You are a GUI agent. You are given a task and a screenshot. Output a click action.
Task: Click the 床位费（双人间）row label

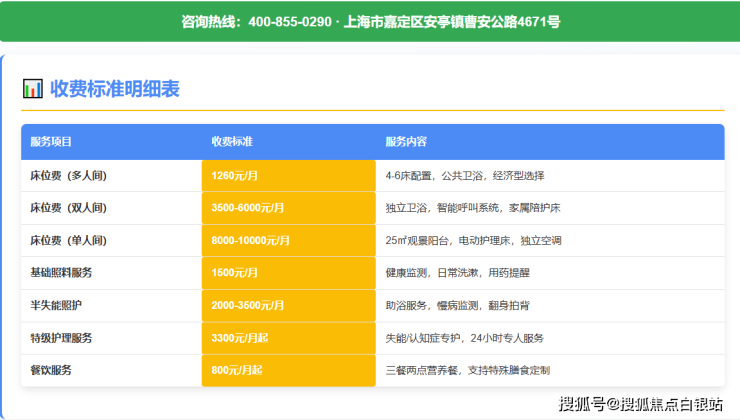pos(69,208)
